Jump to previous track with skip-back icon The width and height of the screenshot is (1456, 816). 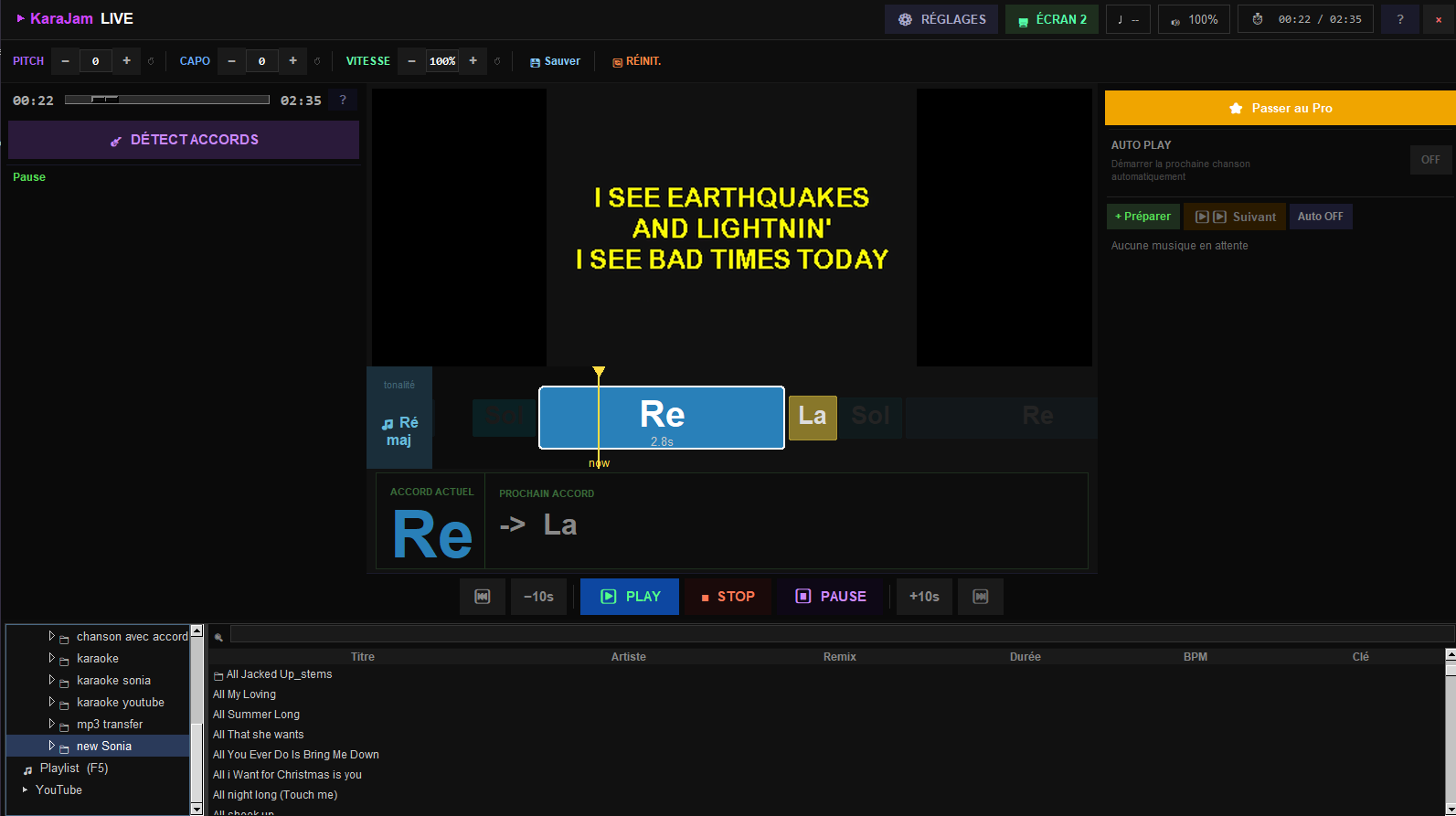(483, 597)
